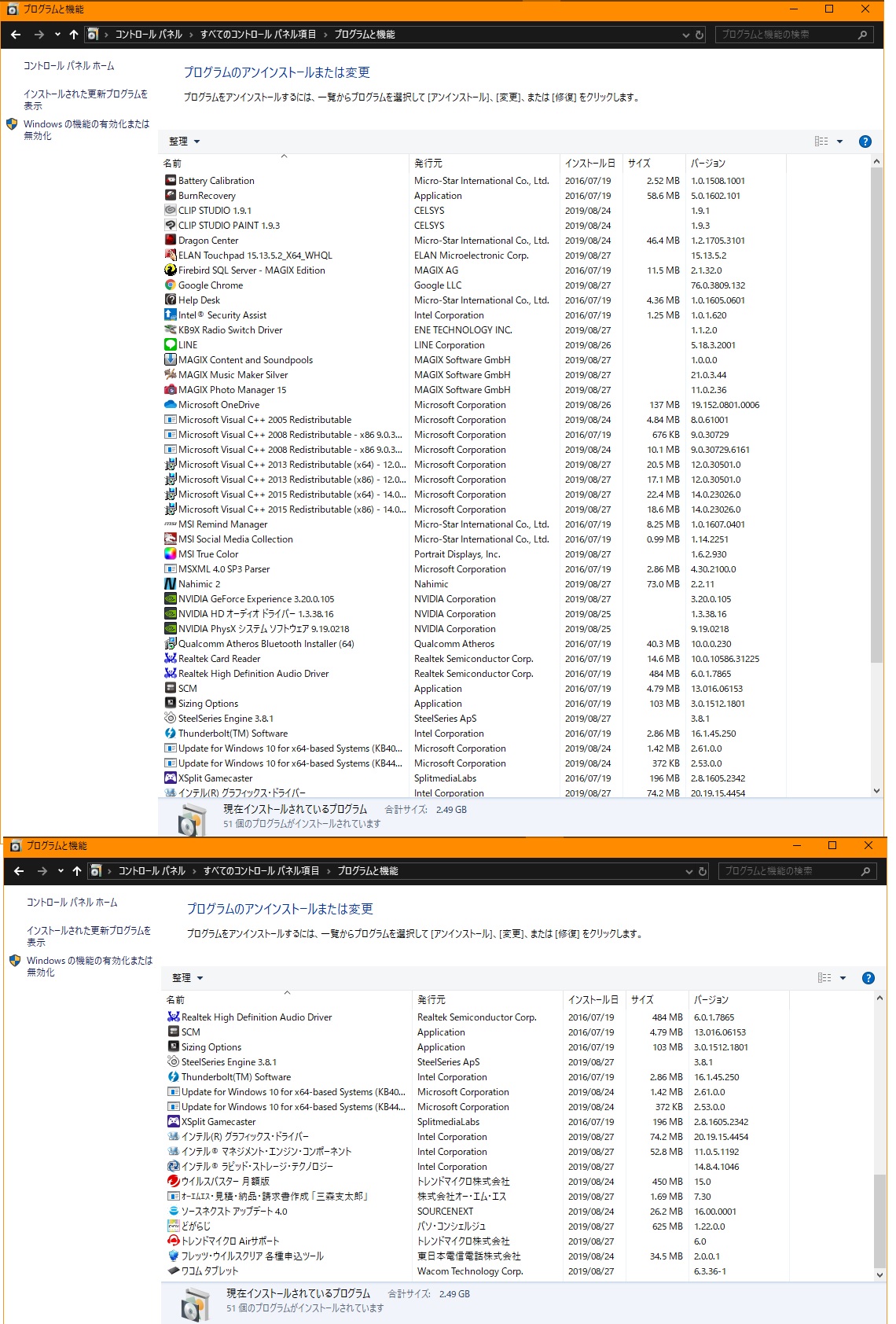Open address history dropdown in the lower window
The height and width of the screenshot is (1324, 896).
(689, 871)
